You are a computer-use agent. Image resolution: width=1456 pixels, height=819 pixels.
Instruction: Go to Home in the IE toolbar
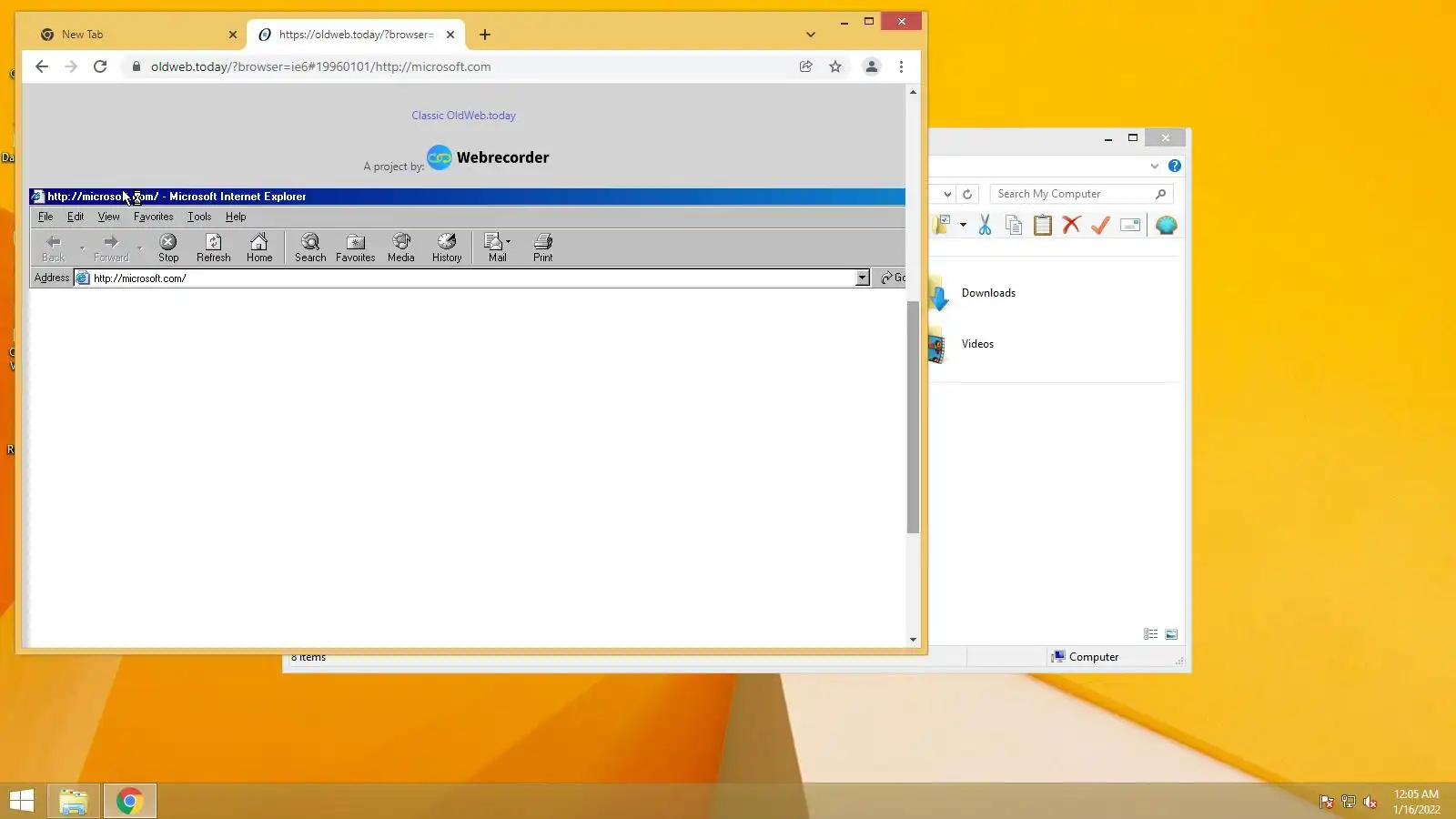pyautogui.click(x=259, y=248)
